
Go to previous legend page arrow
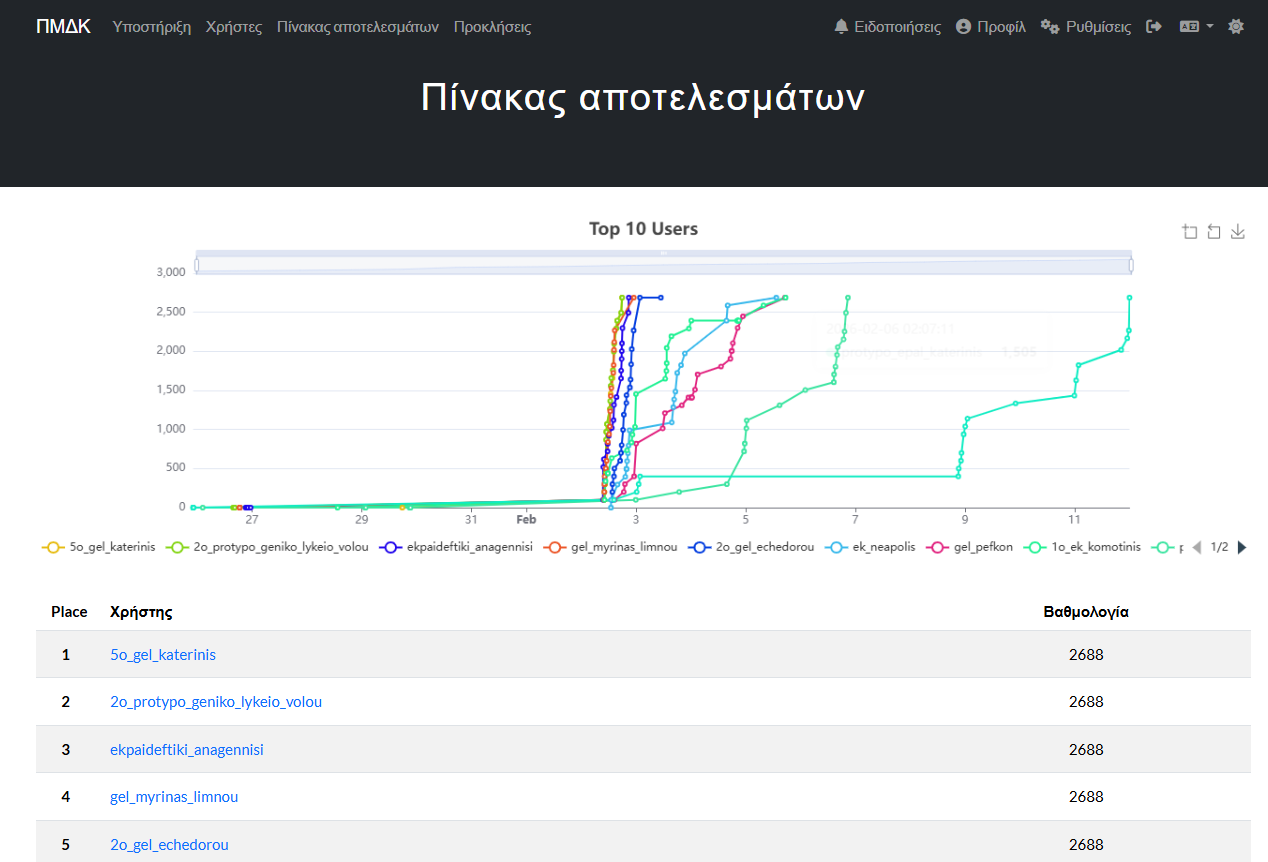coord(1196,547)
